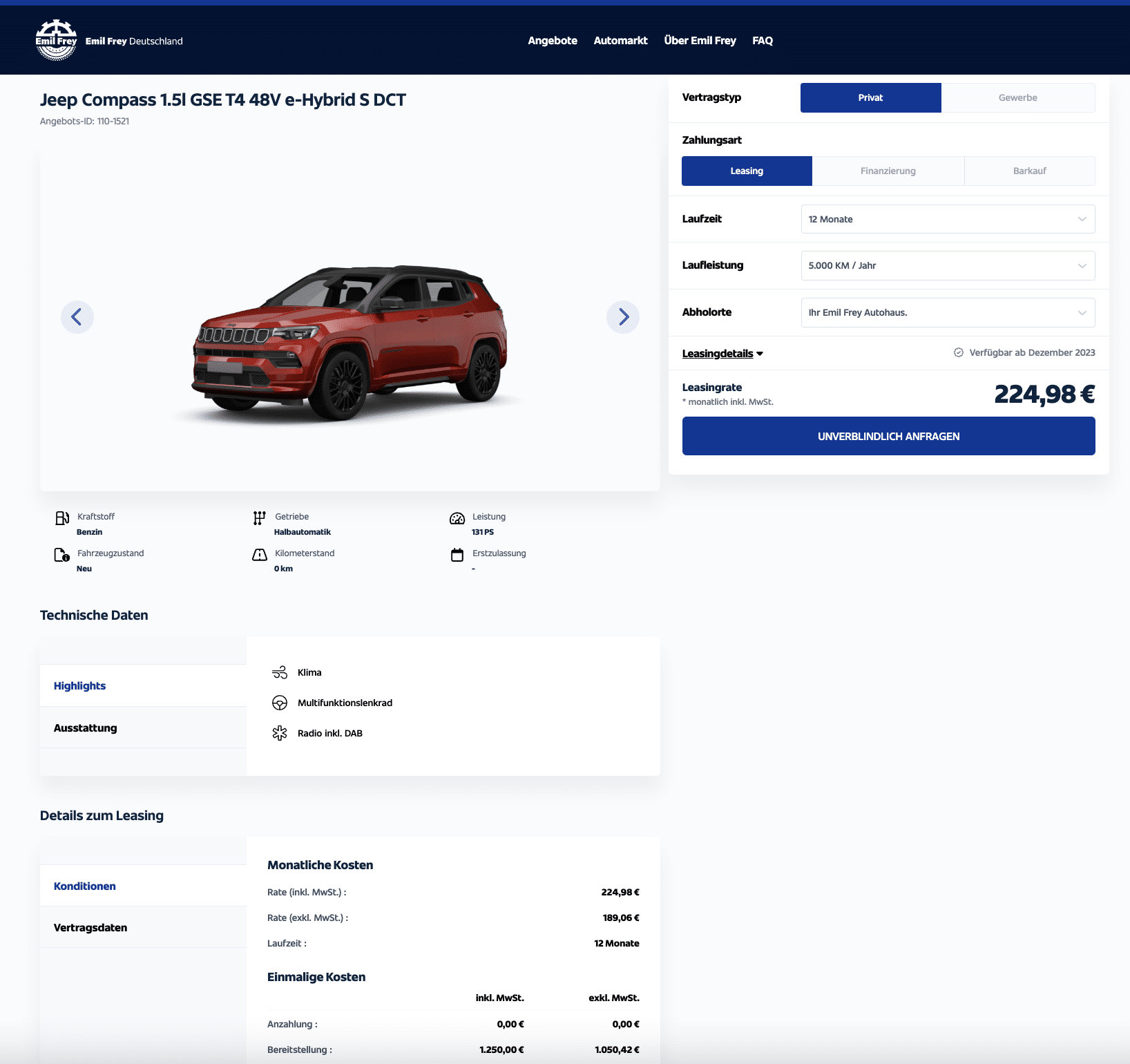
Task: Click the Einmalige Kosten heading
Action: [316, 977]
